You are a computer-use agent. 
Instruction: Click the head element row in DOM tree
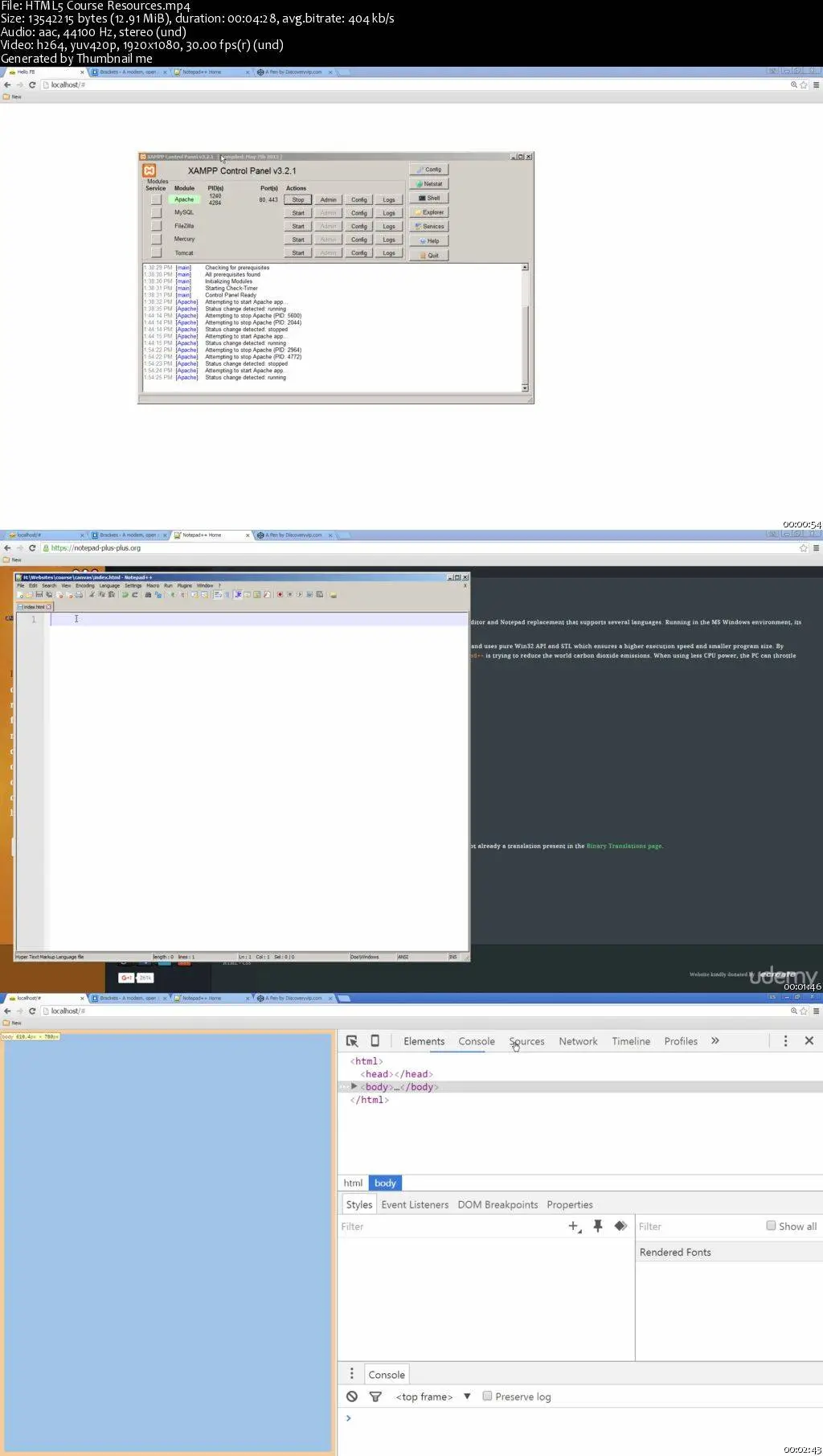[396, 1073]
